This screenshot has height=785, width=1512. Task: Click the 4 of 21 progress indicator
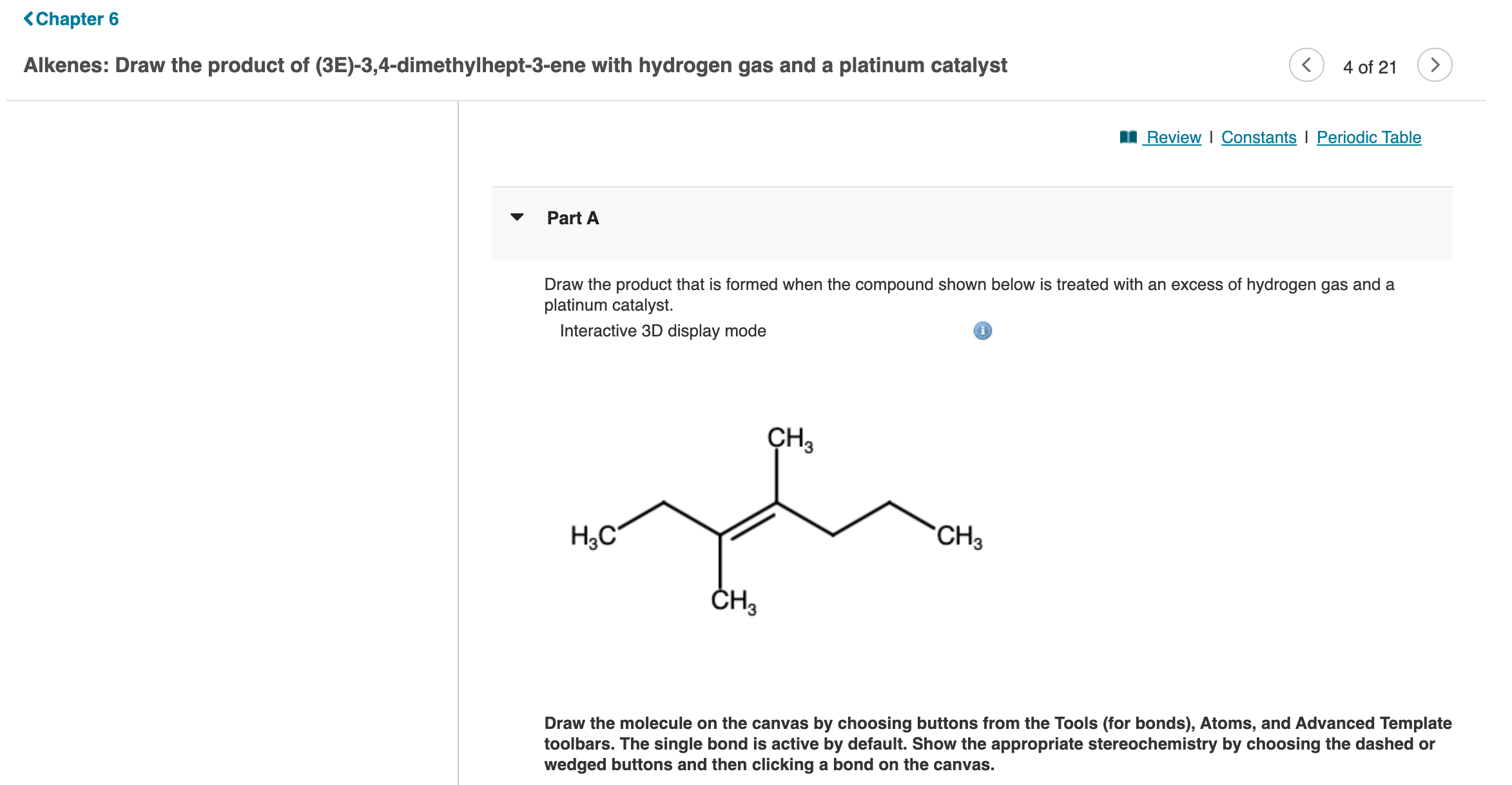1369,65
